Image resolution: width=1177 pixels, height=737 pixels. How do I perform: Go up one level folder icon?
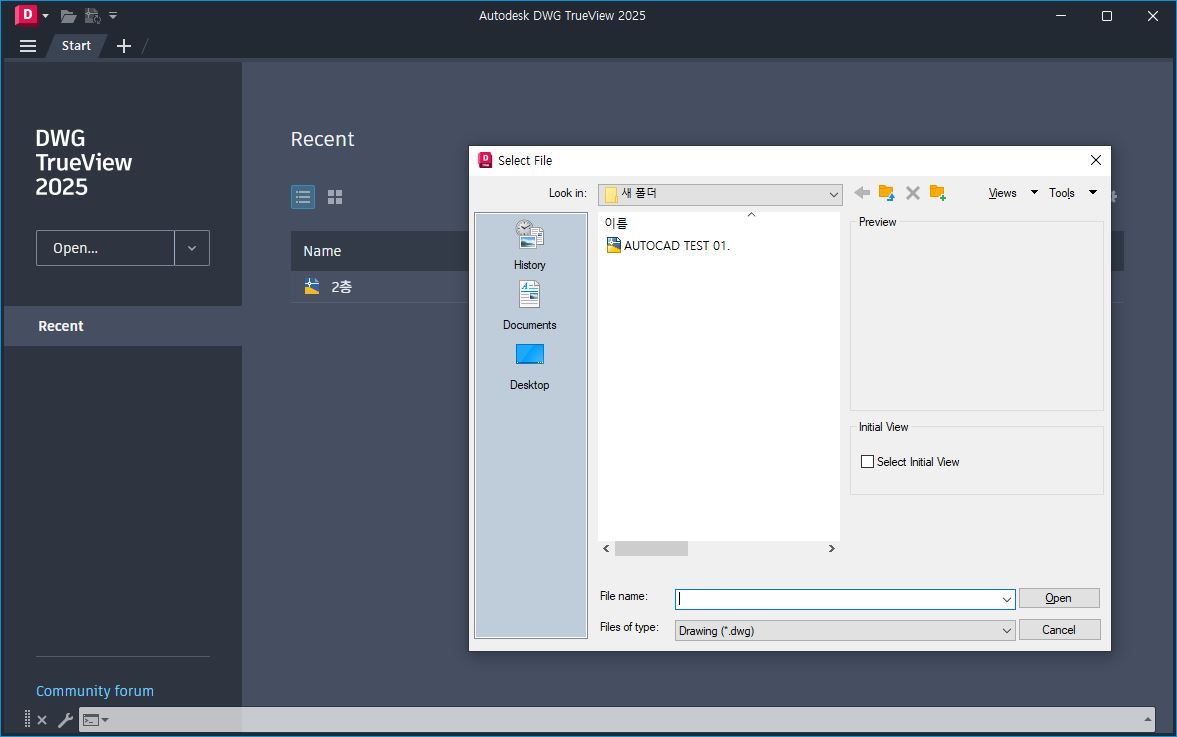tap(887, 193)
